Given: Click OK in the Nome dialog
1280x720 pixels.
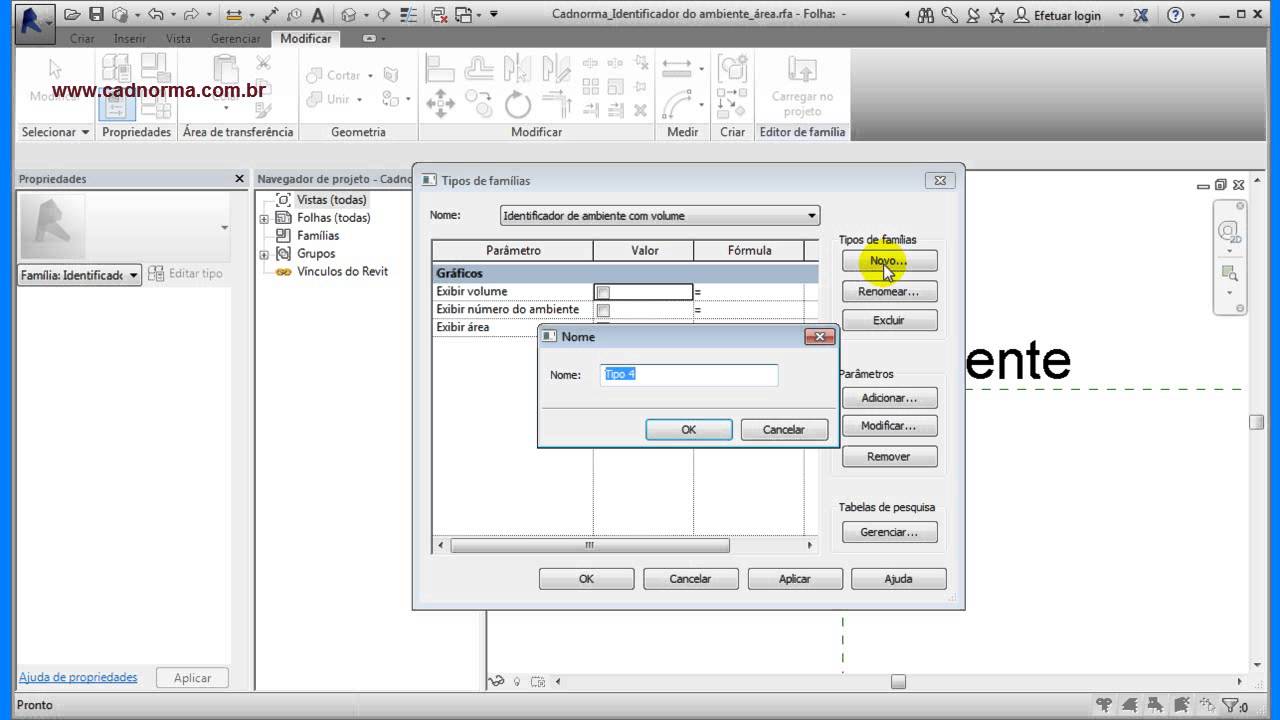Looking at the screenshot, I should (x=689, y=429).
